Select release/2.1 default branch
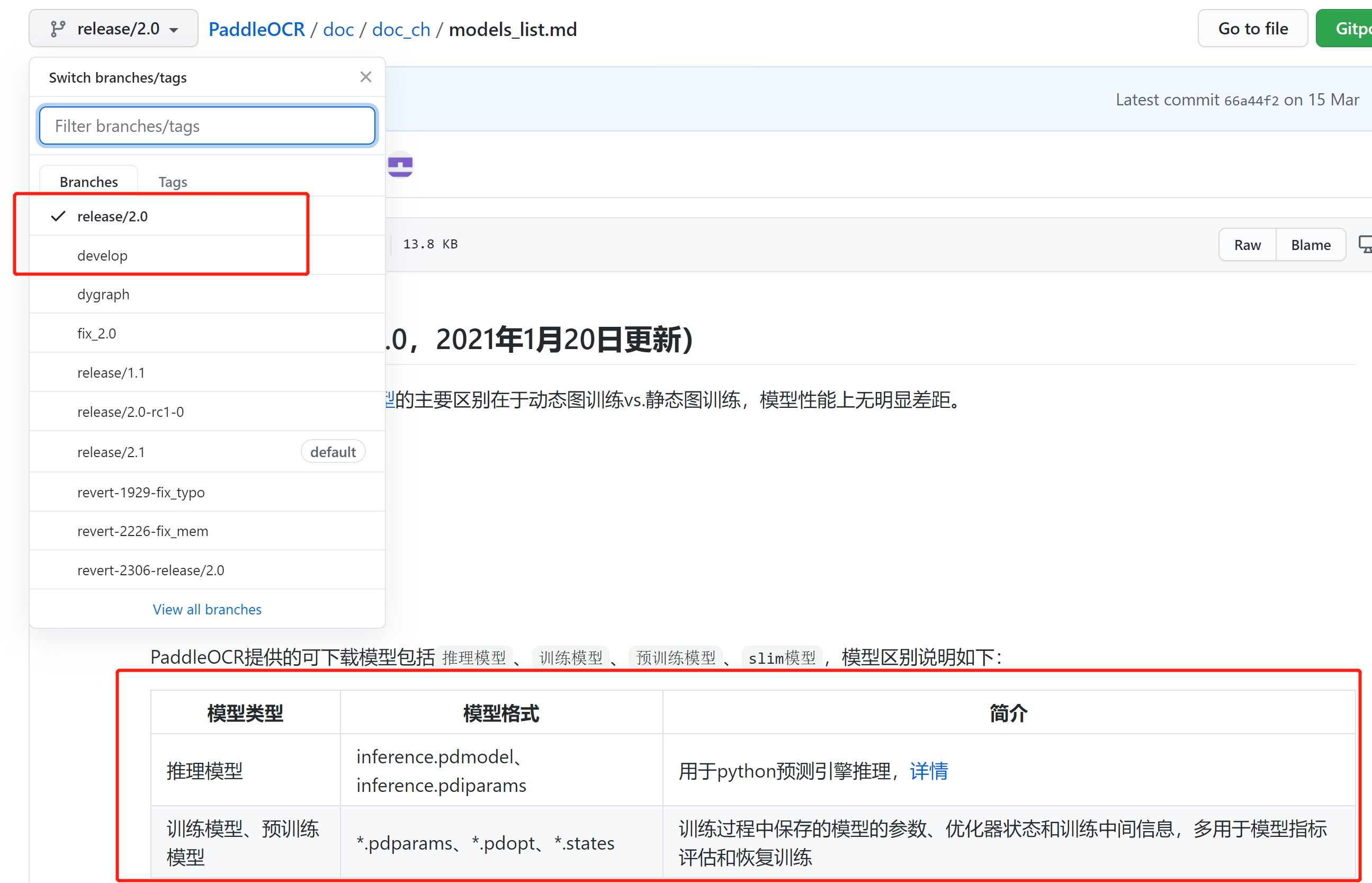Image resolution: width=1372 pixels, height=883 pixels. (111, 452)
